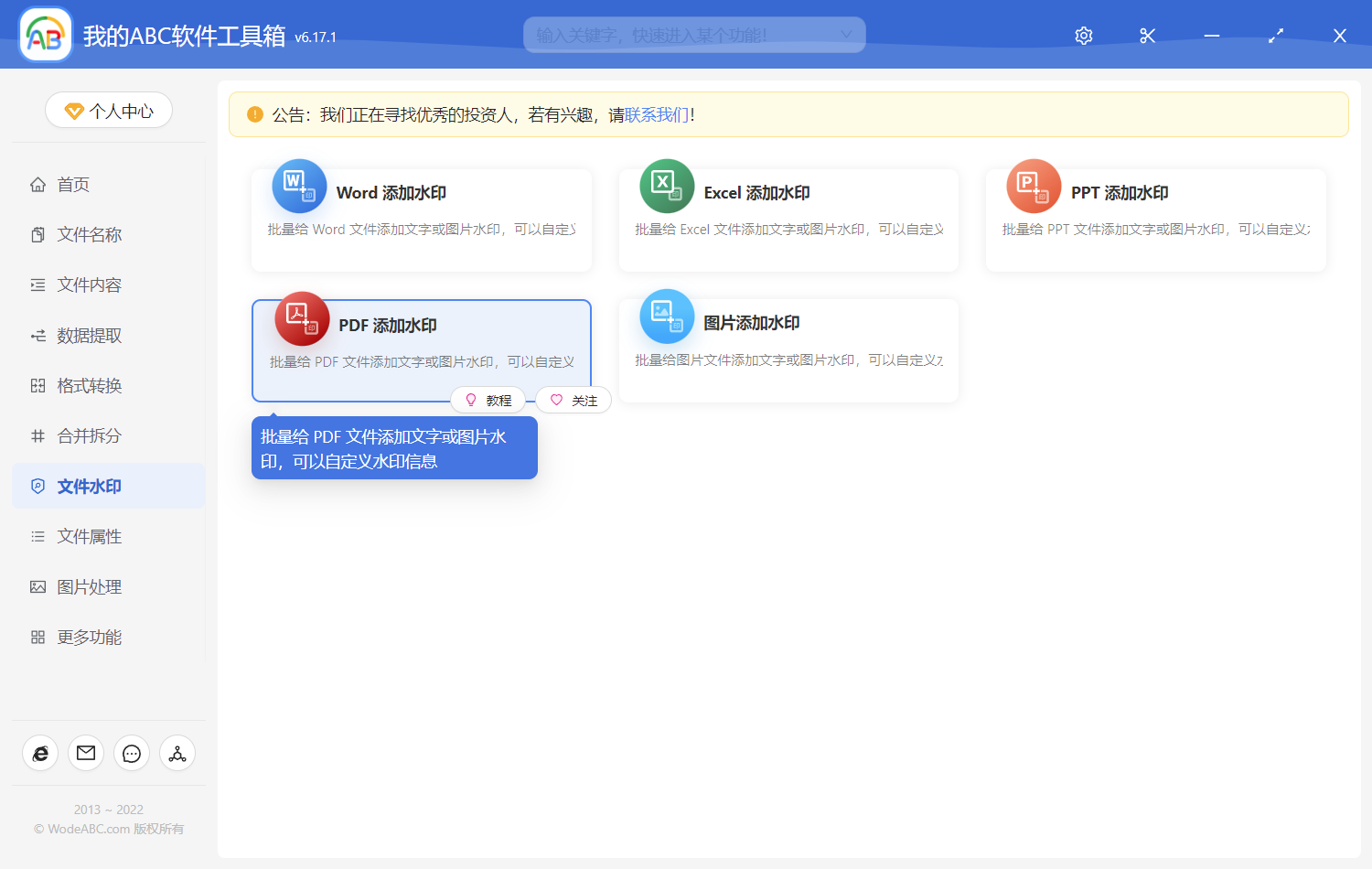Image resolution: width=1372 pixels, height=869 pixels.
Task: Click the email contact icon
Action: pos(85,753)
